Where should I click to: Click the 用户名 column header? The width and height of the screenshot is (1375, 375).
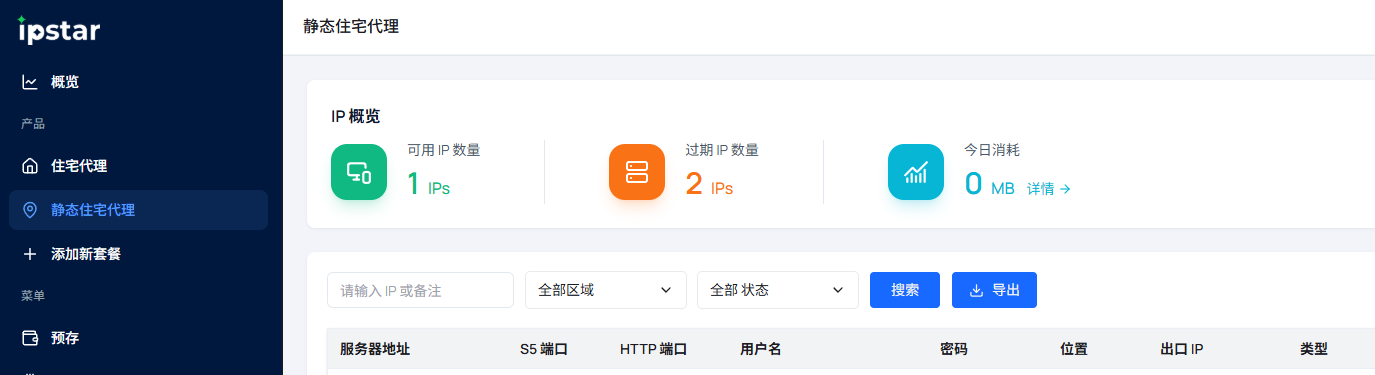760,349
